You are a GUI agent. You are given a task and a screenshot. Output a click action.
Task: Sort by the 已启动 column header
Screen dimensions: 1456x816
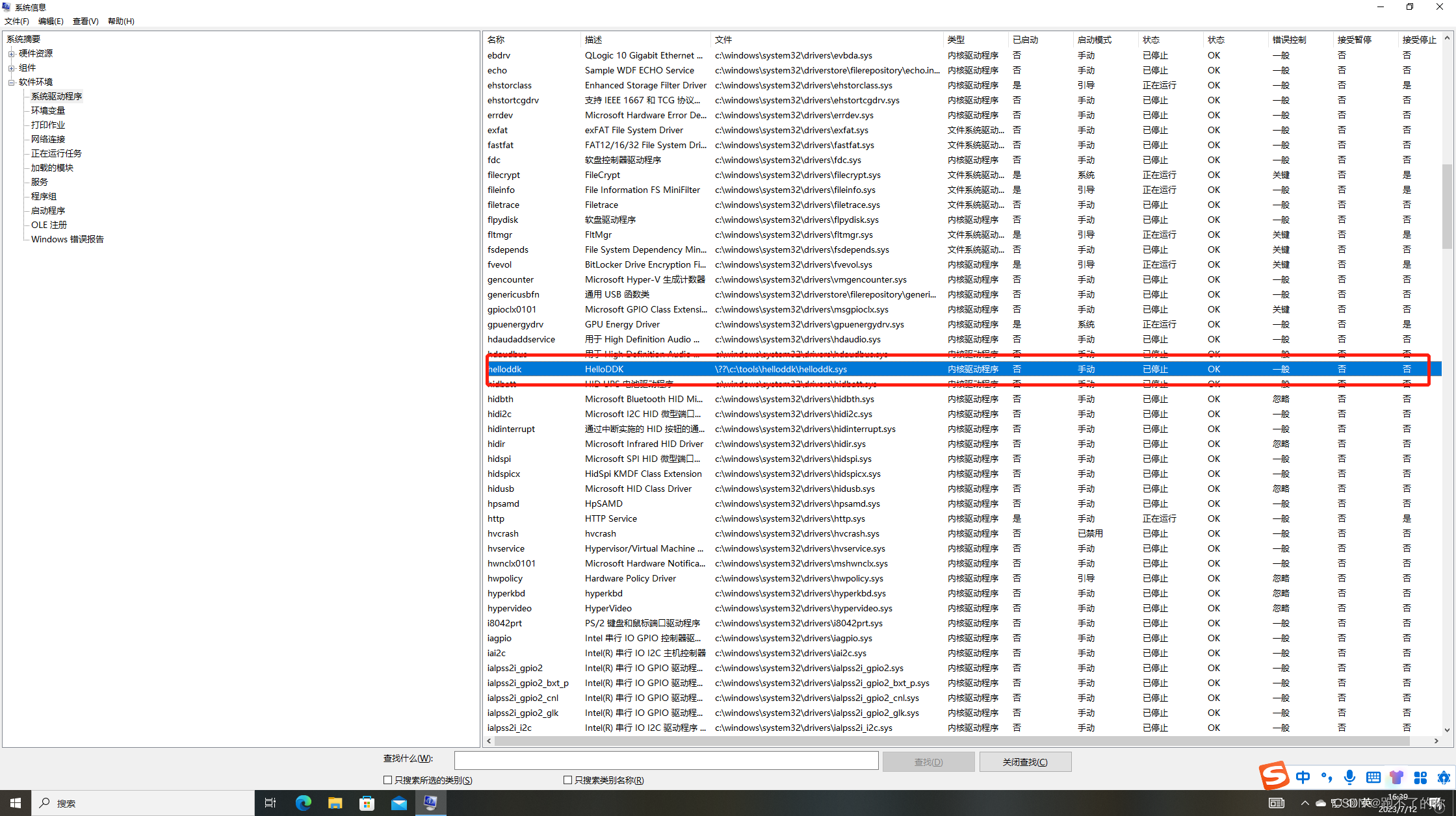[x=1040, y=40]
